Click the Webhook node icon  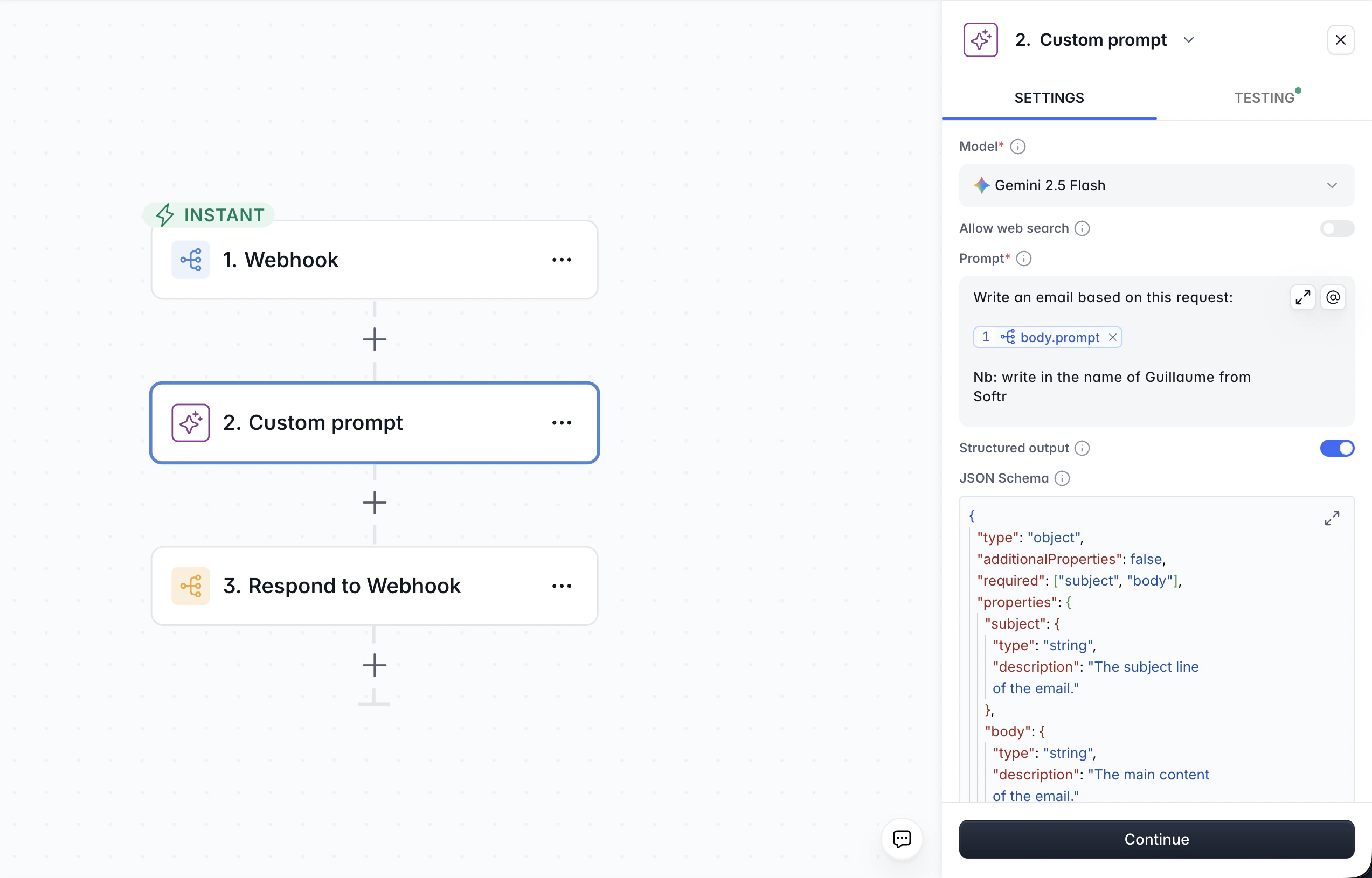[x=190, y=260]
